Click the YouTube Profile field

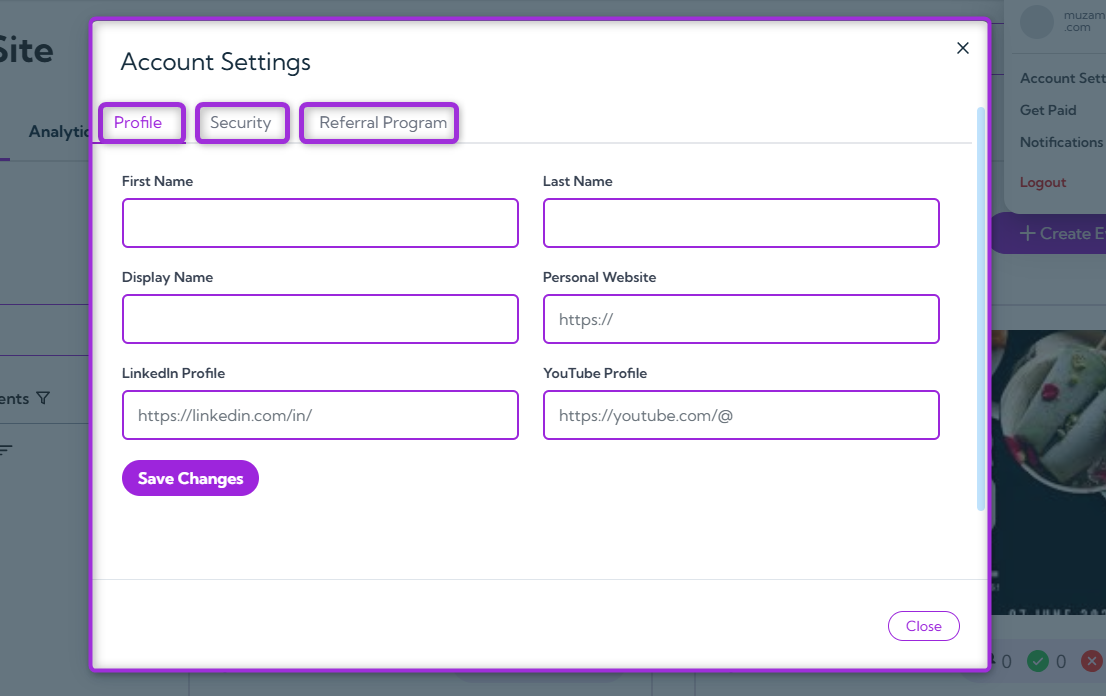click(741, 415)
